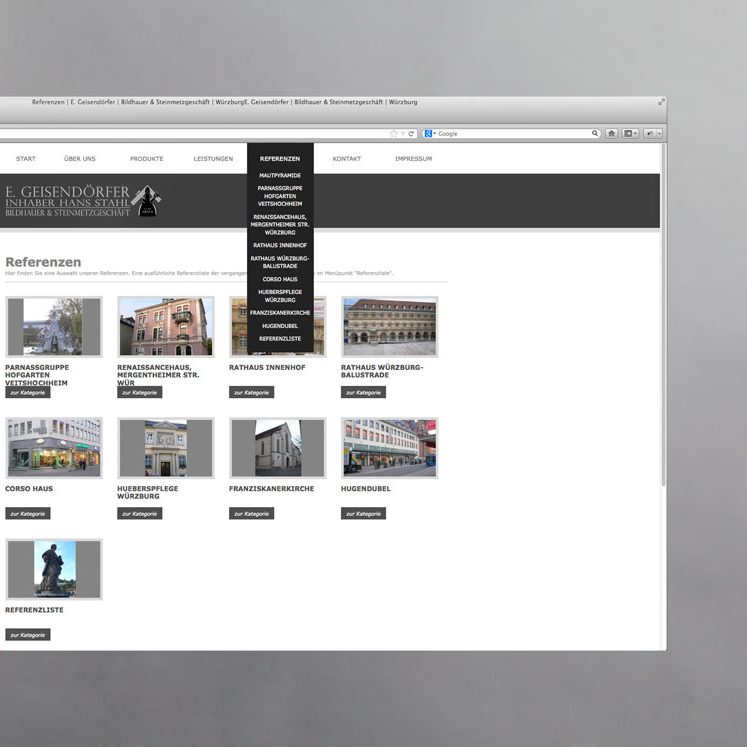
Task: Click the Google search engine icon
Action: [427, 133]
